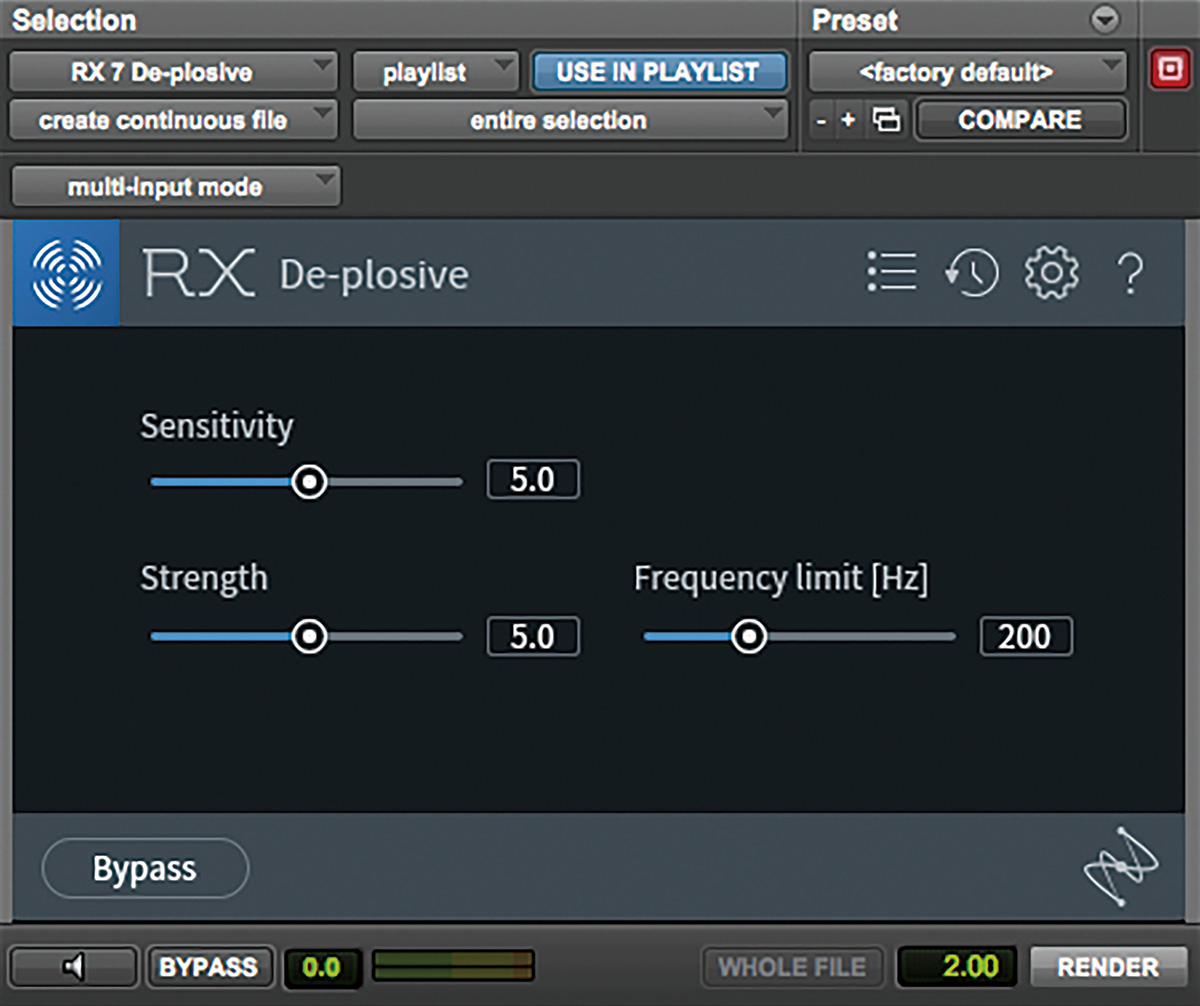Click the Strength label
The image size is (1200, 1006).
(204, 578)
